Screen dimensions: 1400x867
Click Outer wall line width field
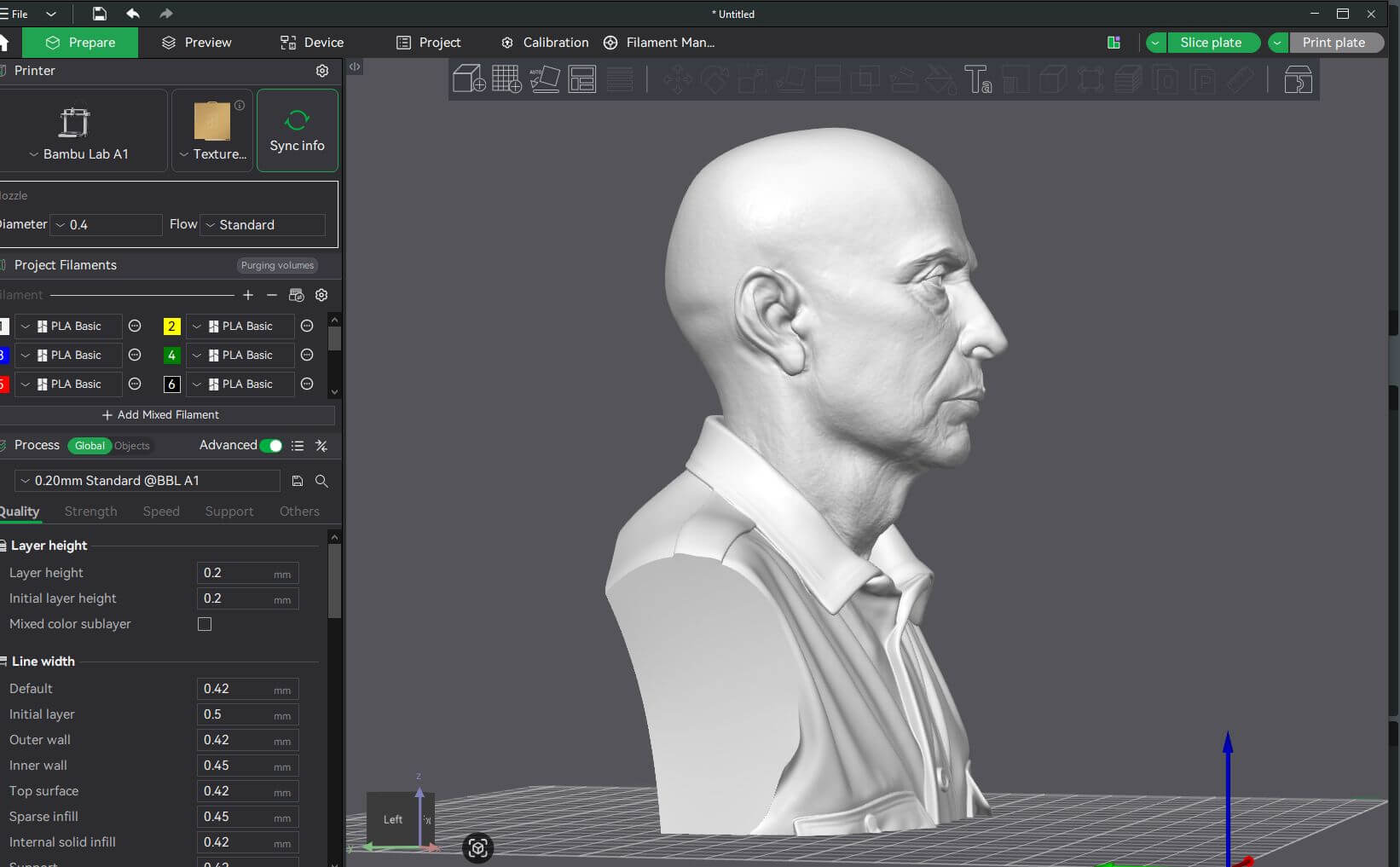[248, 740]
